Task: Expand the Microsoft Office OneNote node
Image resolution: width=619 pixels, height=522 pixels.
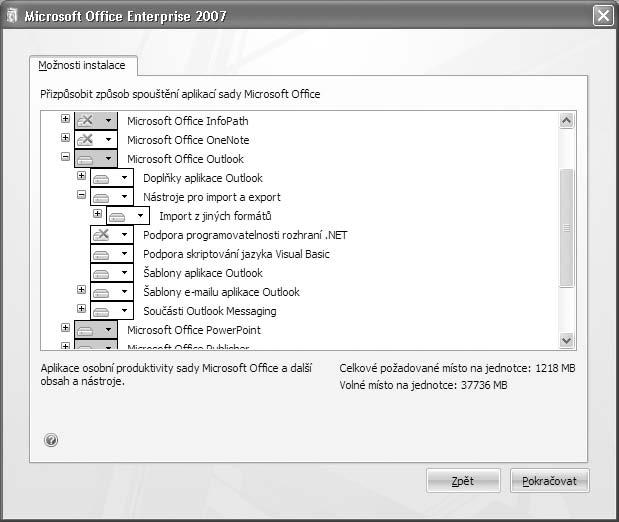Action: pyautogui.click(x=66, y=137)
